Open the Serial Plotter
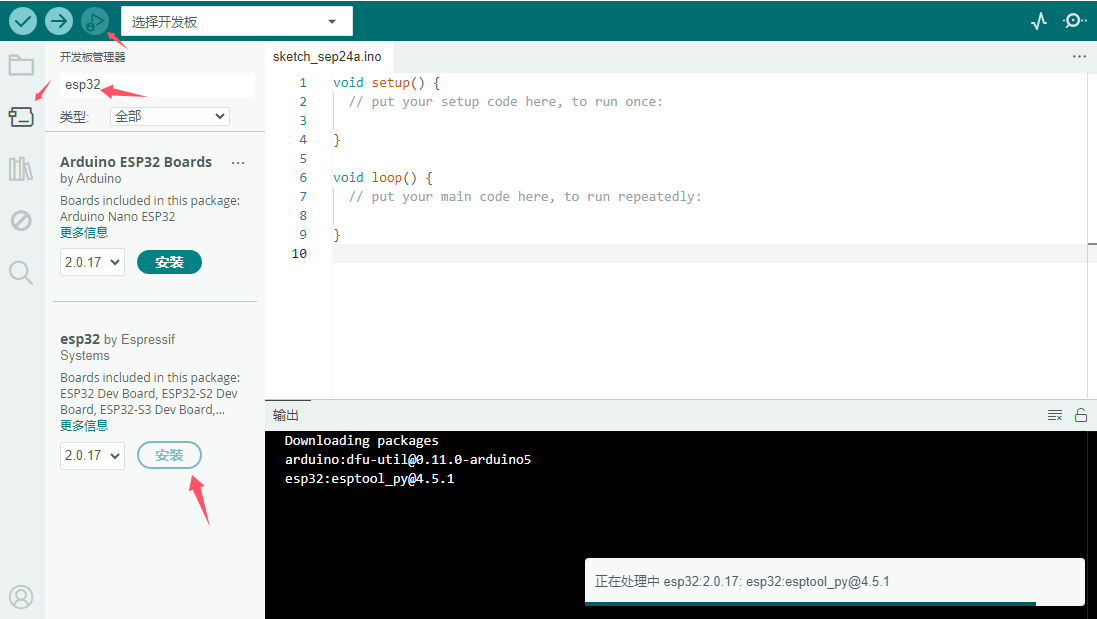This screenshot has width=1097, height=619. [x=1039, y=20]
